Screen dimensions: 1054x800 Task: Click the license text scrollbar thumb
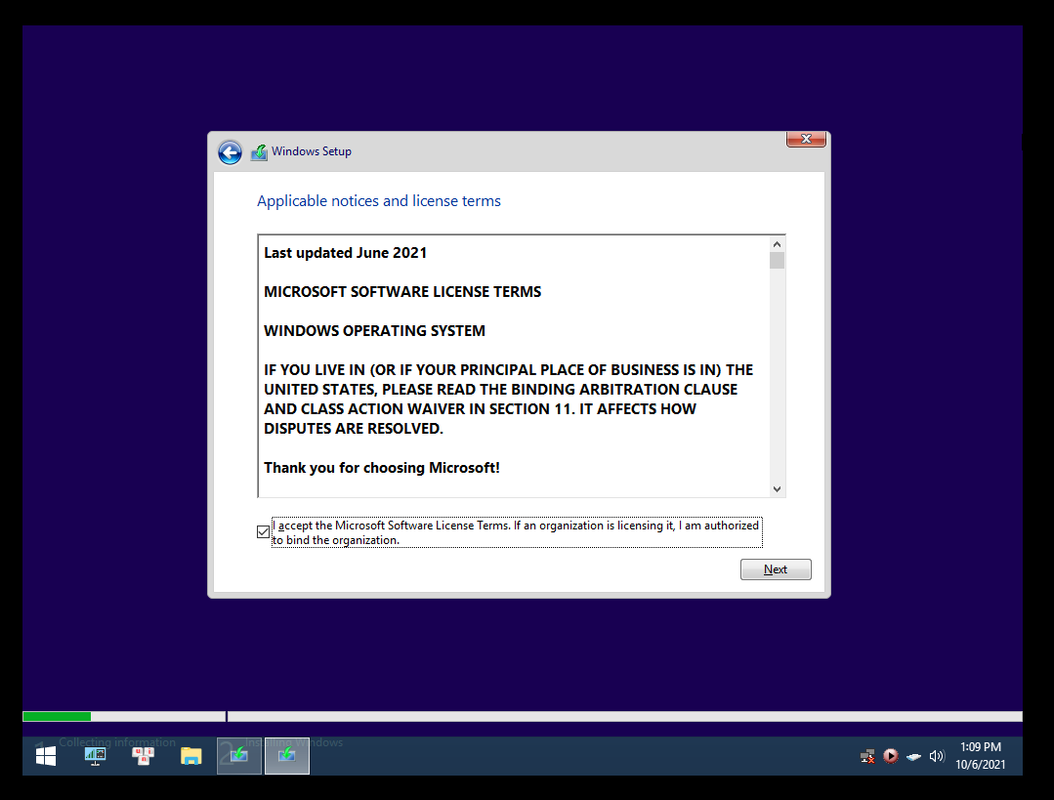tap(777, 260)
